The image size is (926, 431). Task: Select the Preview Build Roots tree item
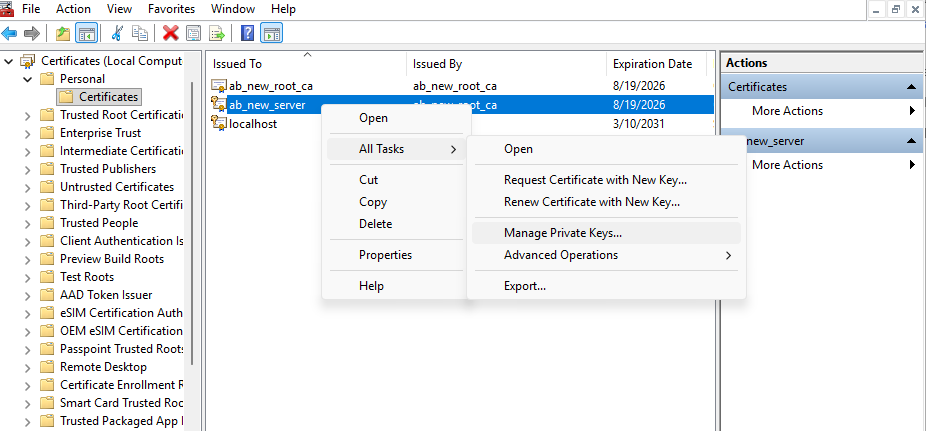pyautogui.click(x=112, y=259)
